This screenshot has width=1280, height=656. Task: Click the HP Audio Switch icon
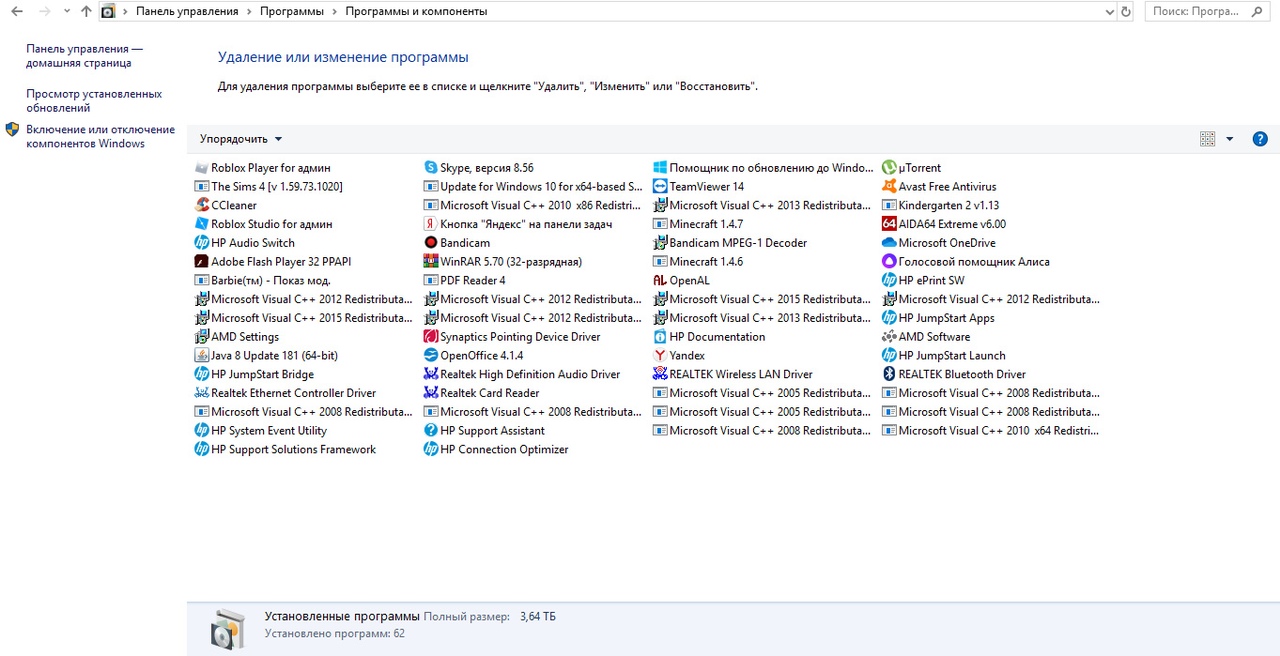(x=202, y=243)
